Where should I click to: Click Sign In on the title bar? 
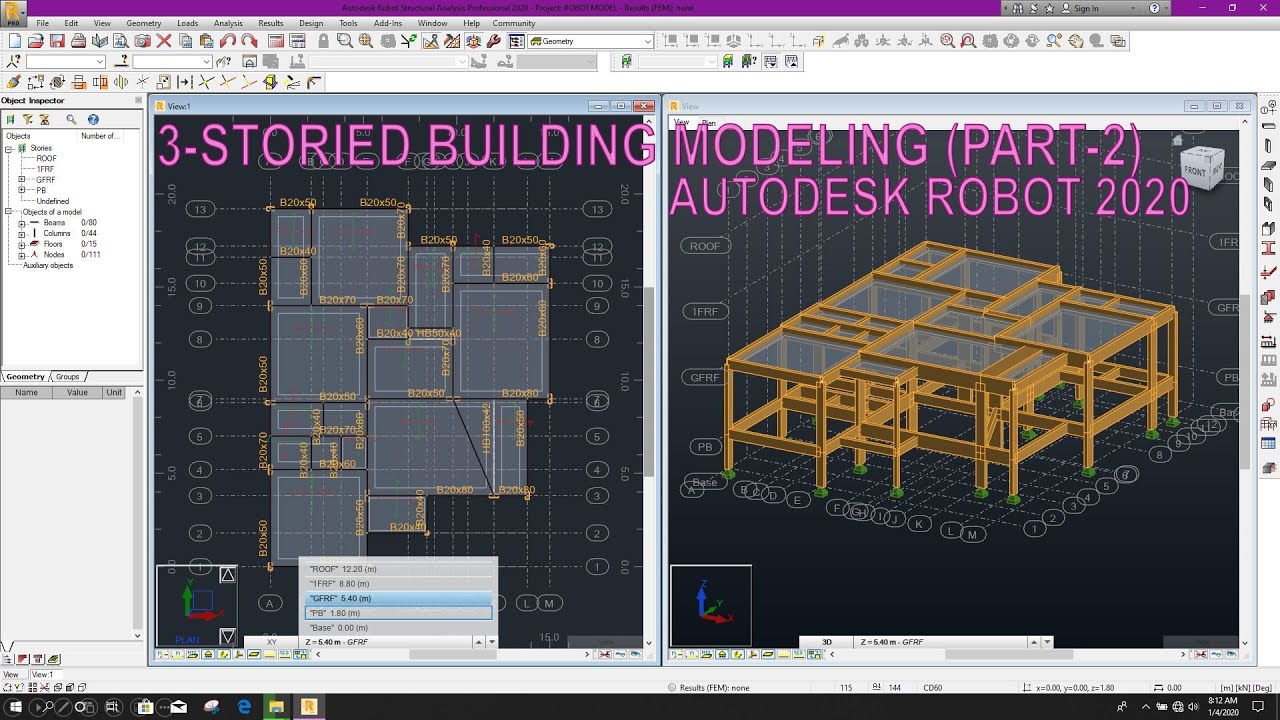click(x=1088, y=8)
